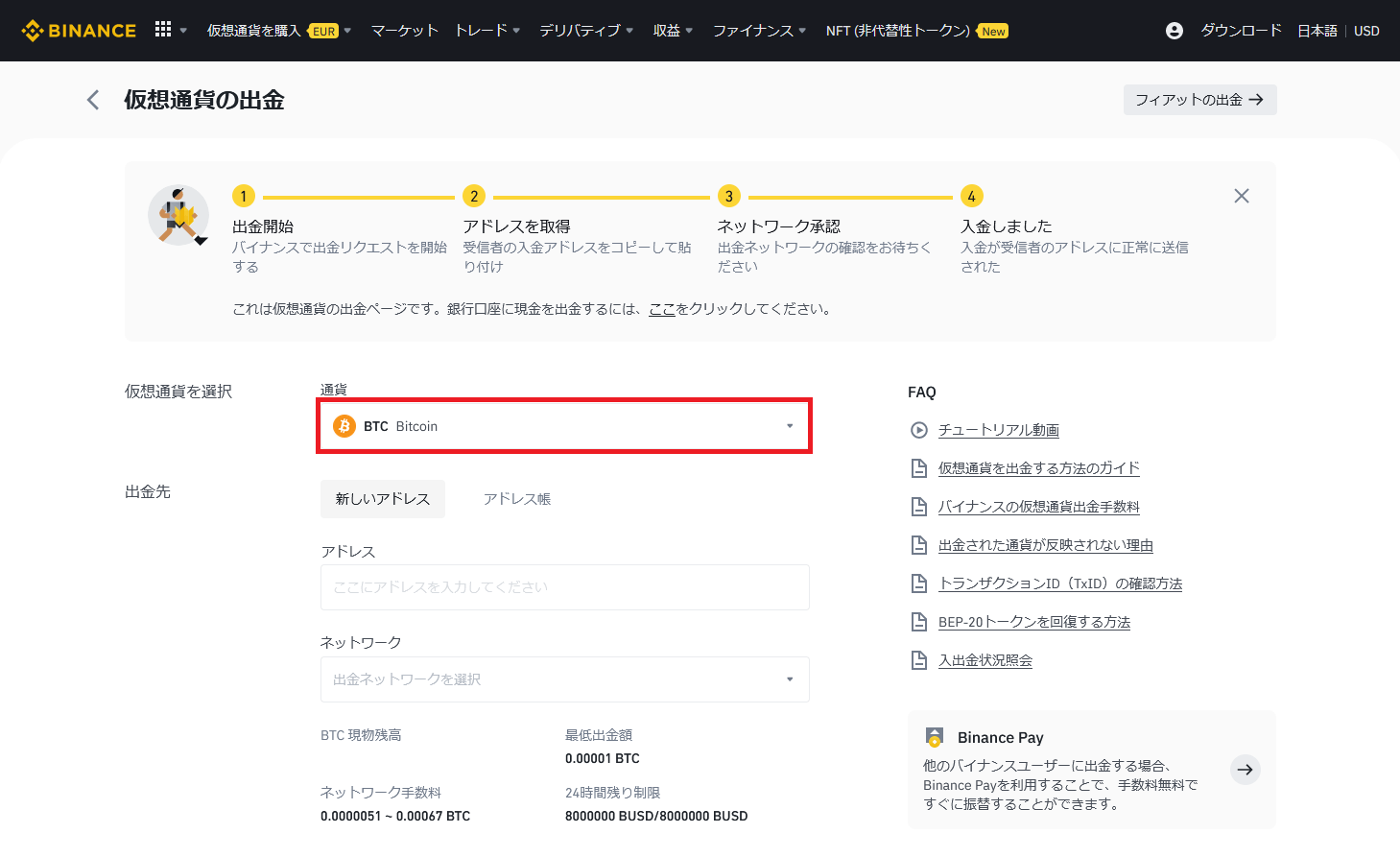Select the 新しいアドレス tab
The width and height of the screenshot is (1400, 857).
[383, 499]
